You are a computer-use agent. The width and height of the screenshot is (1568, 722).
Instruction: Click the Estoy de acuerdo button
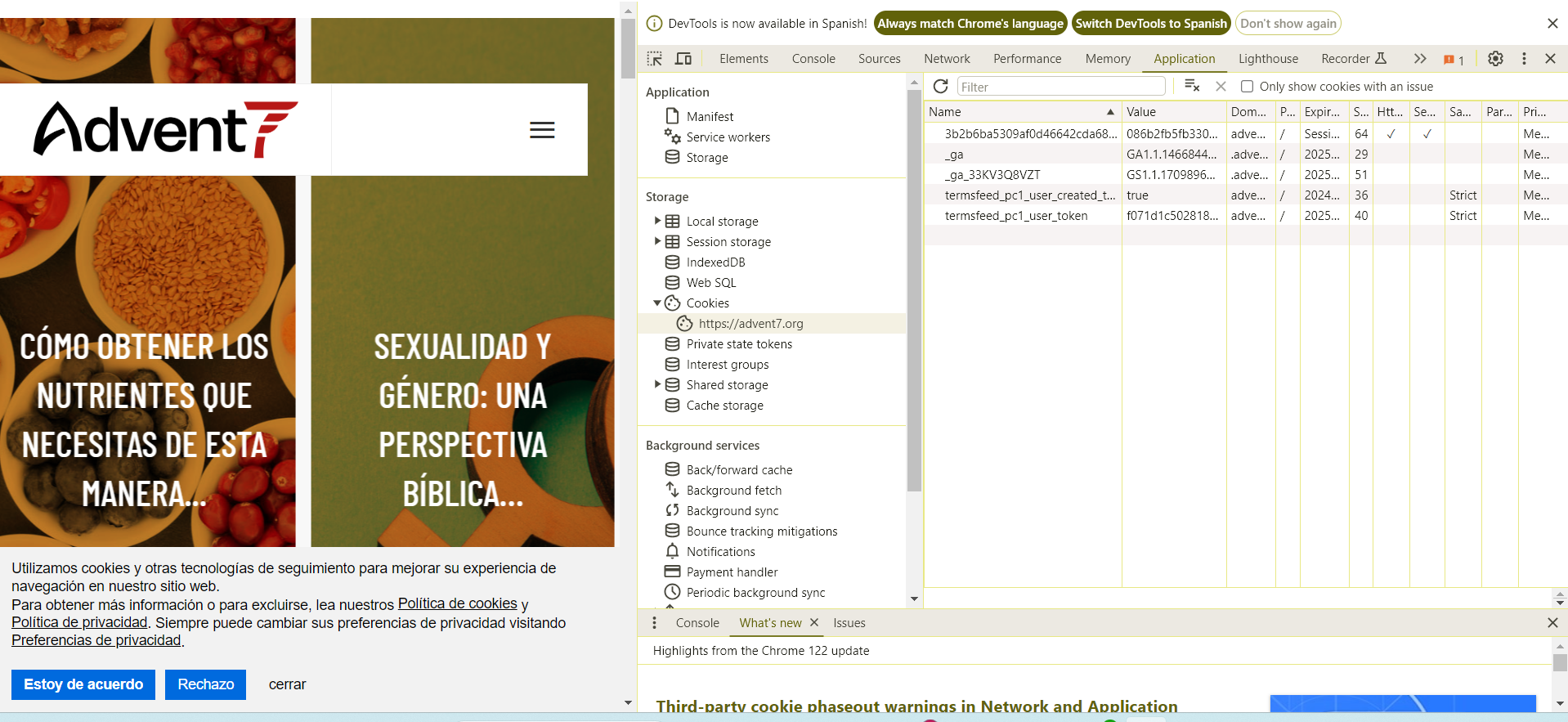[83, 684]
